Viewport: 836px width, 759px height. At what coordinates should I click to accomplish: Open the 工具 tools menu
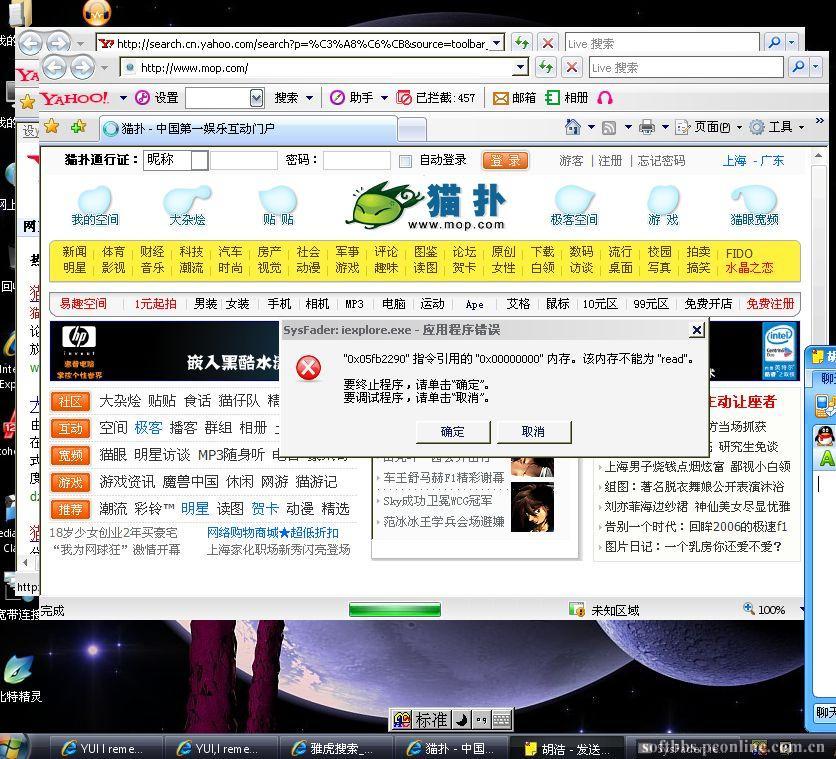click(x=776, y=127)
